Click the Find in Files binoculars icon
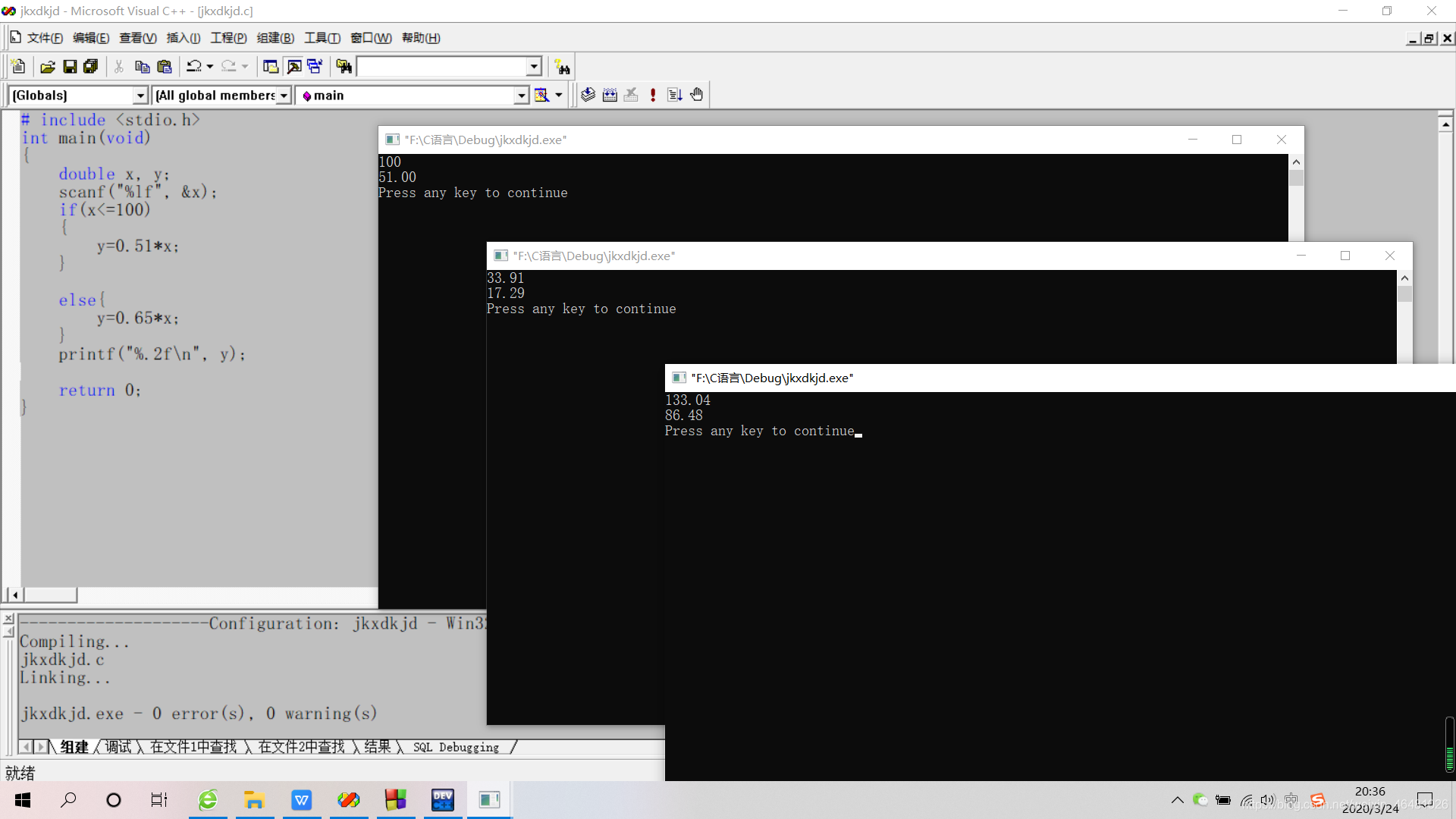The height and width of the screenshot is (819, 1456). [x=344, y=67]
